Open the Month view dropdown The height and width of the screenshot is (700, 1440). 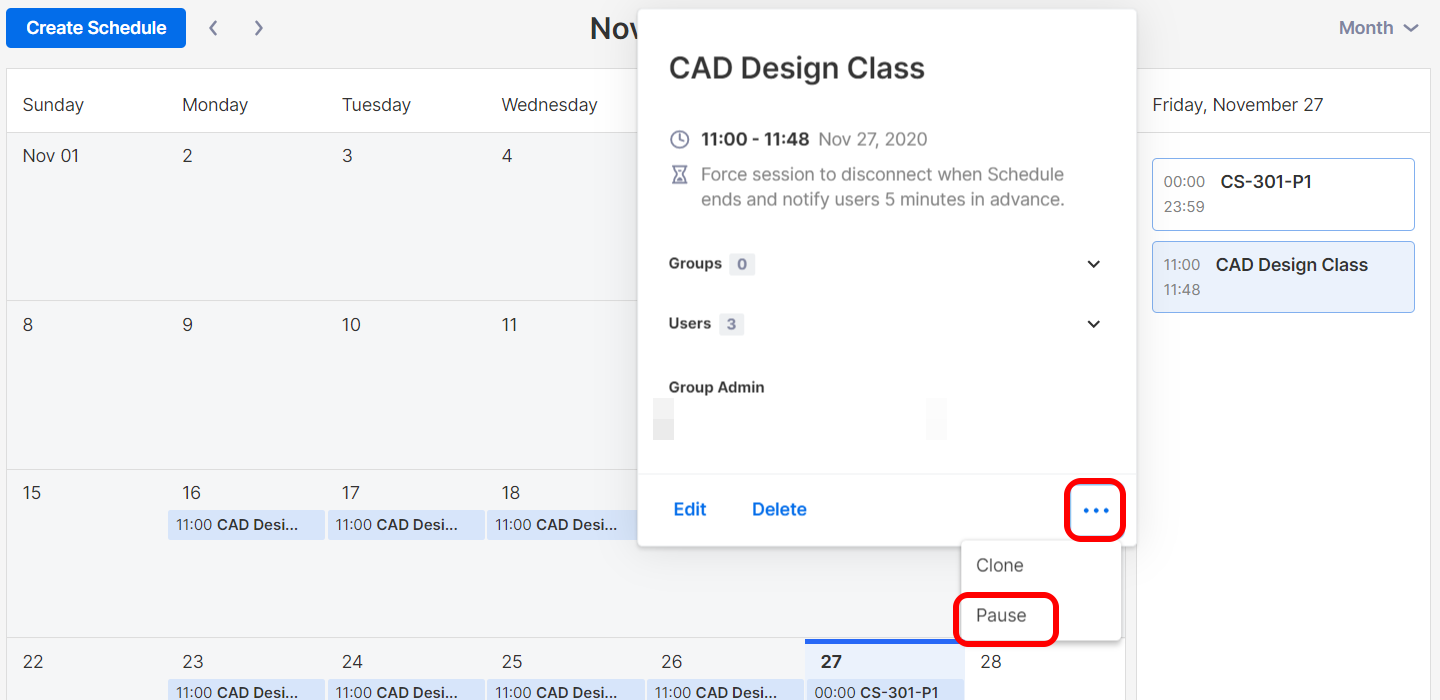(1378, 28)
